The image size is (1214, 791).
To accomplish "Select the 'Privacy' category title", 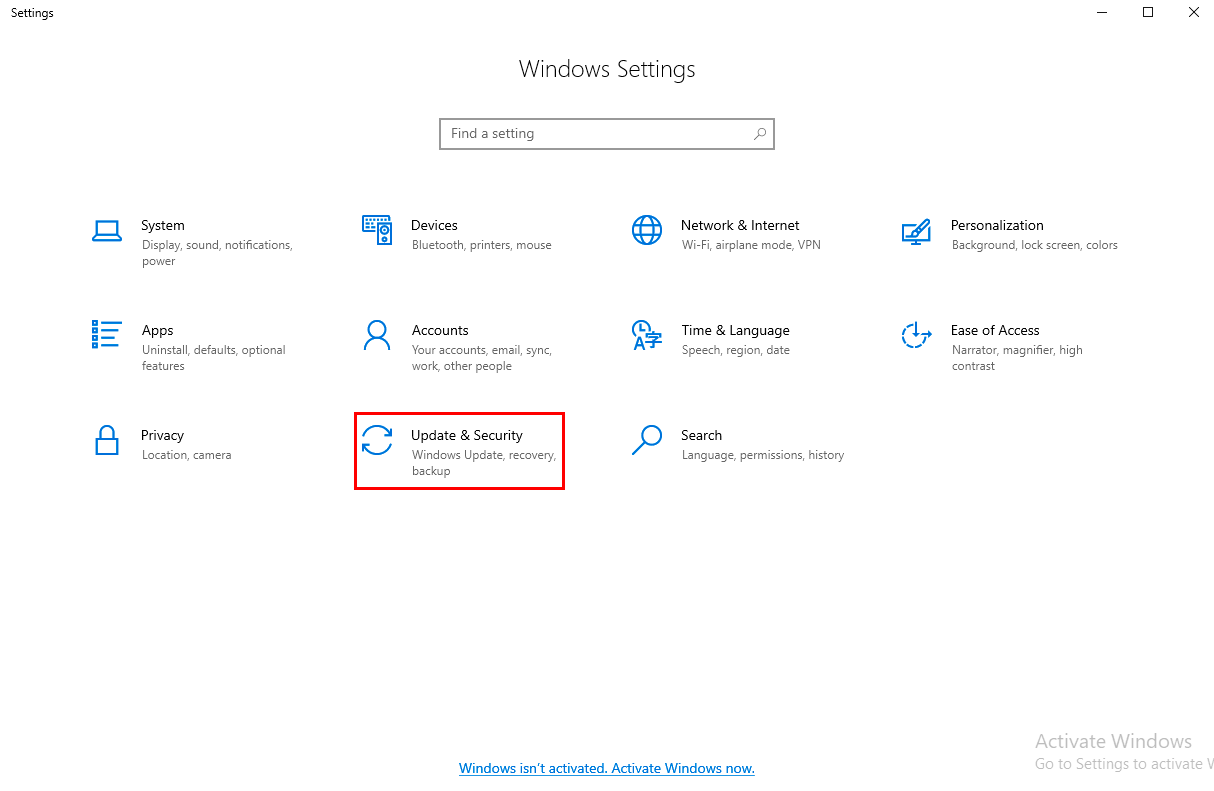I will point(162,435).
